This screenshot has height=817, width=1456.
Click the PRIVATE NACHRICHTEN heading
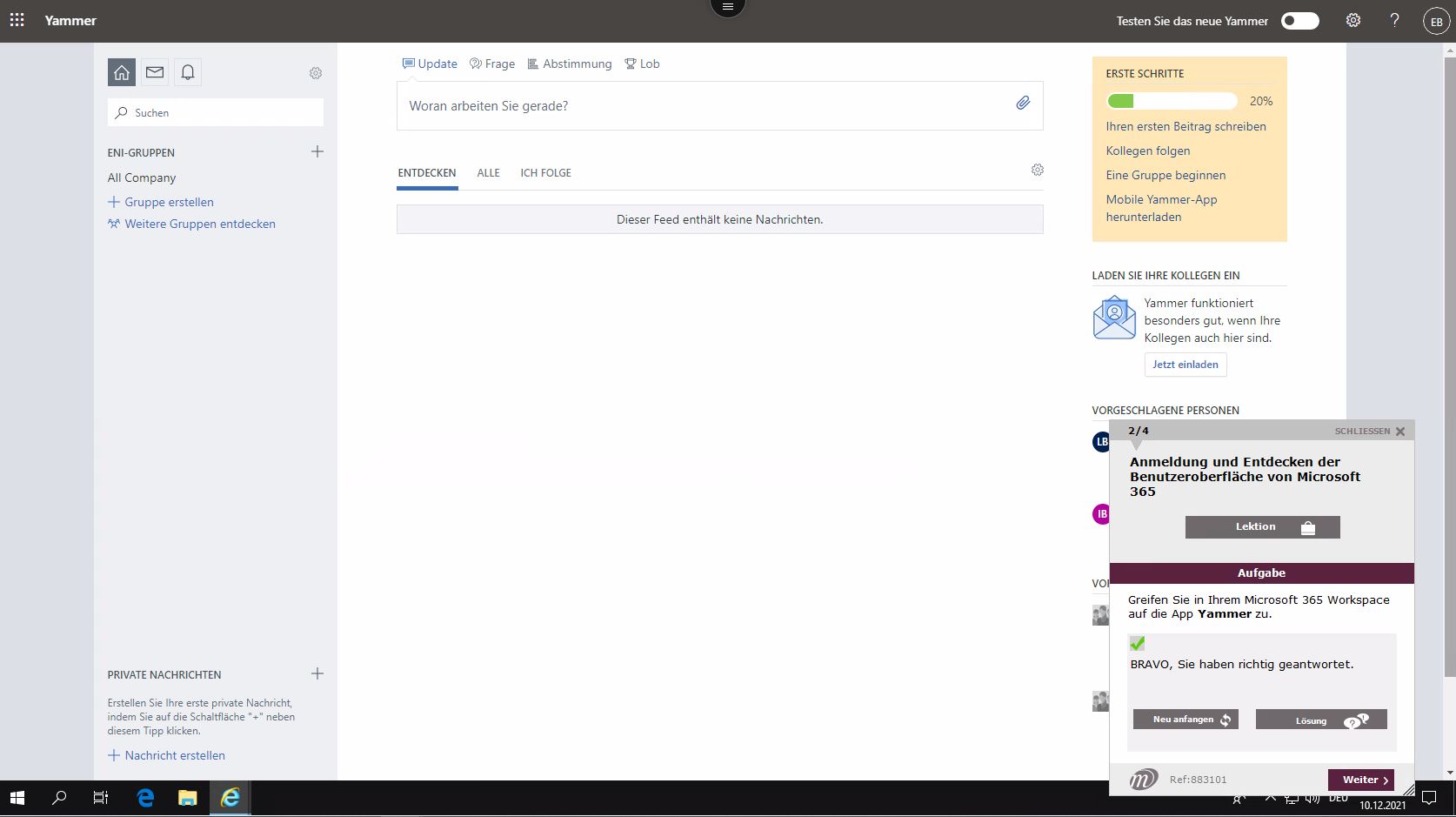[x=164, y=674]
